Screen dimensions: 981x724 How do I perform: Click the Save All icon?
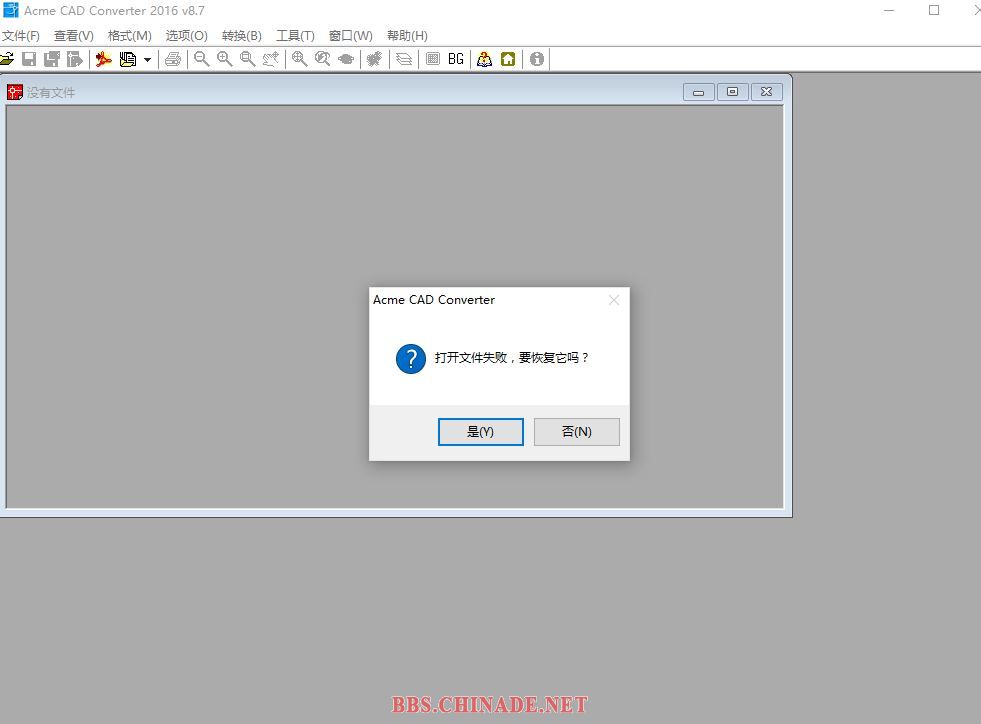[x=52, y=59]
